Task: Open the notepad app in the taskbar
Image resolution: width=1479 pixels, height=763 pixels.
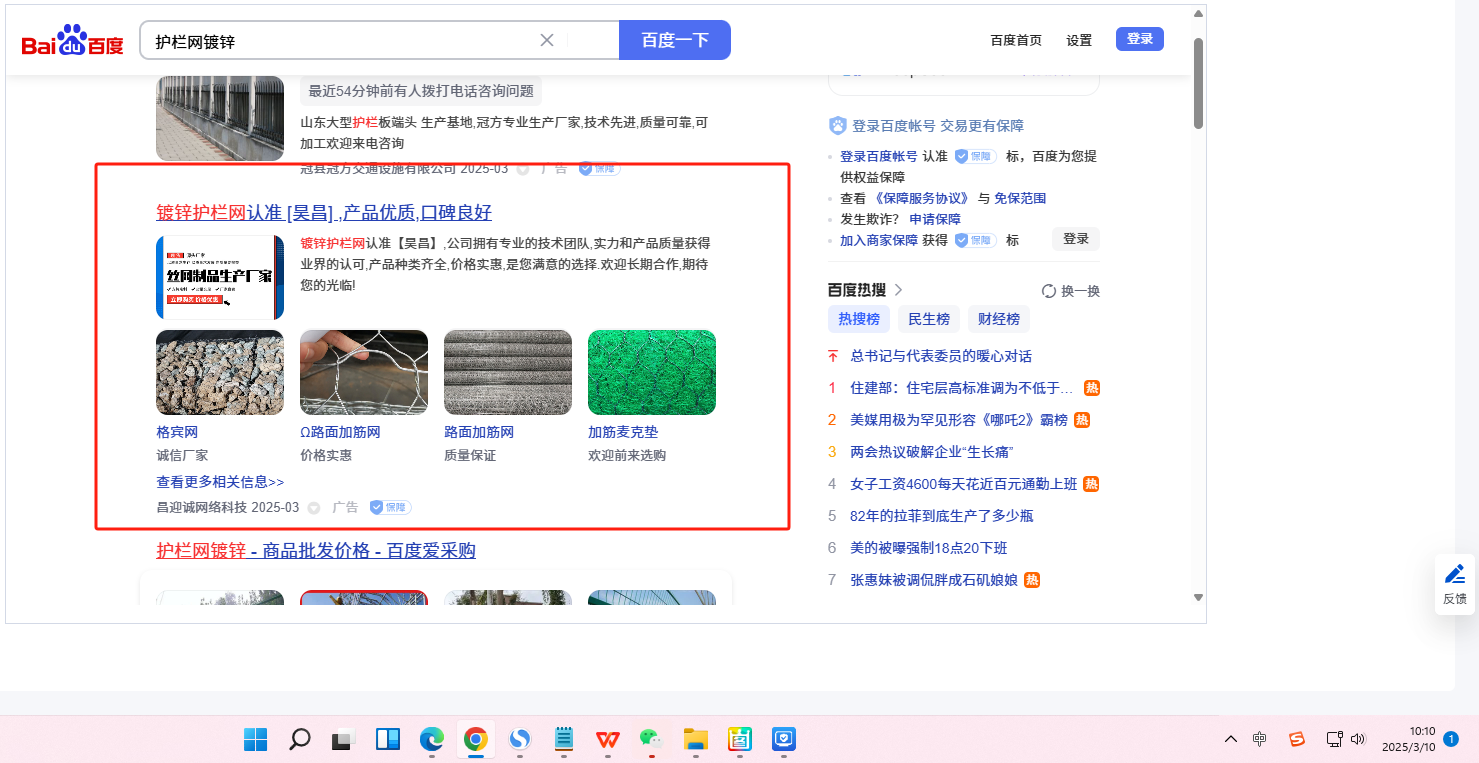Action: (564, 739)
